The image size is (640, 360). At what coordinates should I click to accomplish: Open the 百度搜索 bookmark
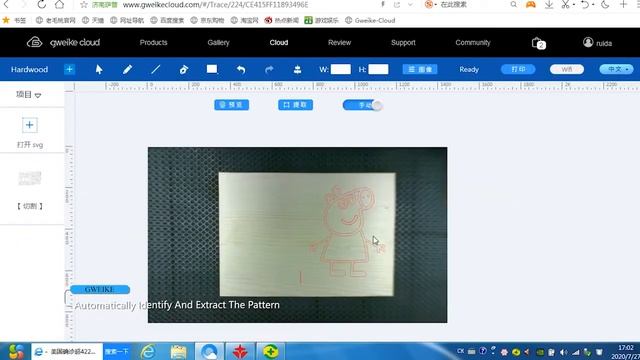pos(167,20)
